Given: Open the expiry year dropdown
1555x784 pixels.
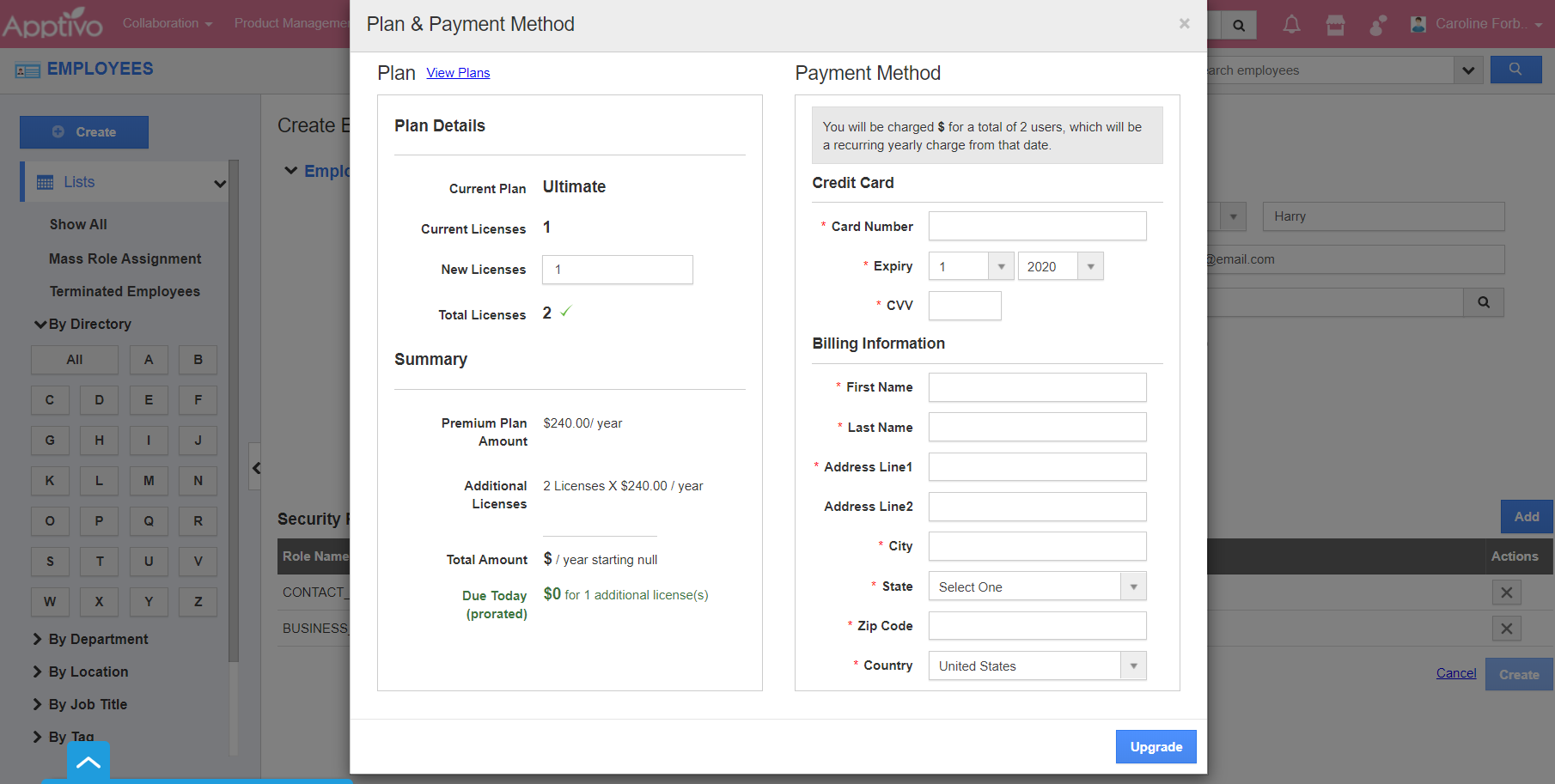Looking at the screenshot, I should click(1060, 266).
